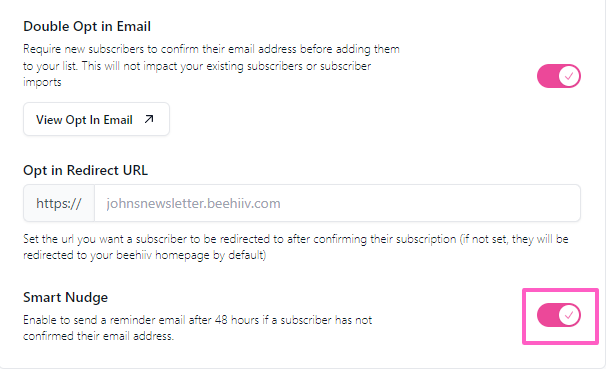Click the Opt in Redirect URL heading

(x=85, y=170)
